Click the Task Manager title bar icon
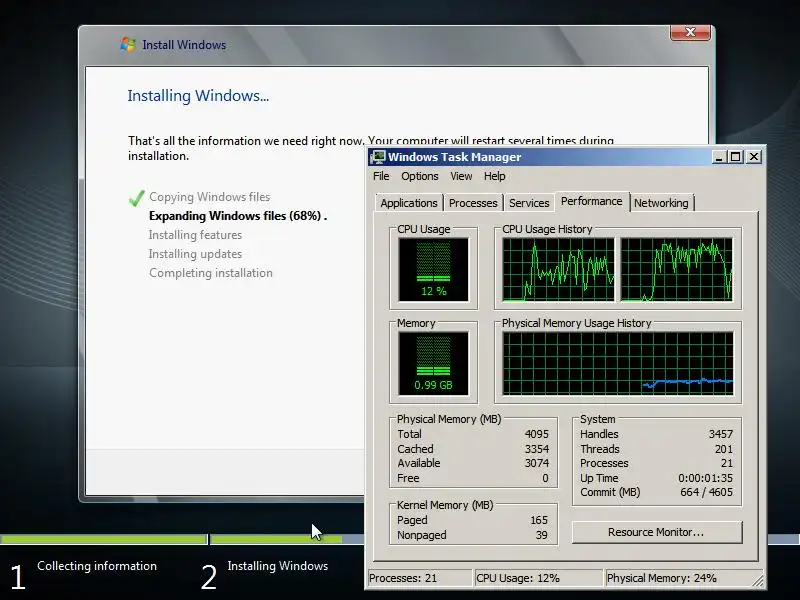The width and height of the screenshot is (800, 600). click(378, 157)
